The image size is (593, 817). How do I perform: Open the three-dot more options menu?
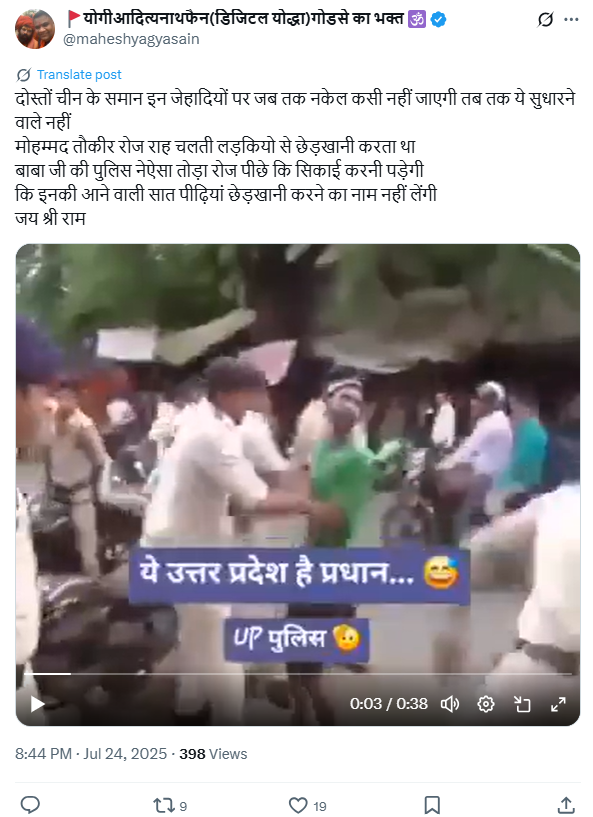pos(572,20)
